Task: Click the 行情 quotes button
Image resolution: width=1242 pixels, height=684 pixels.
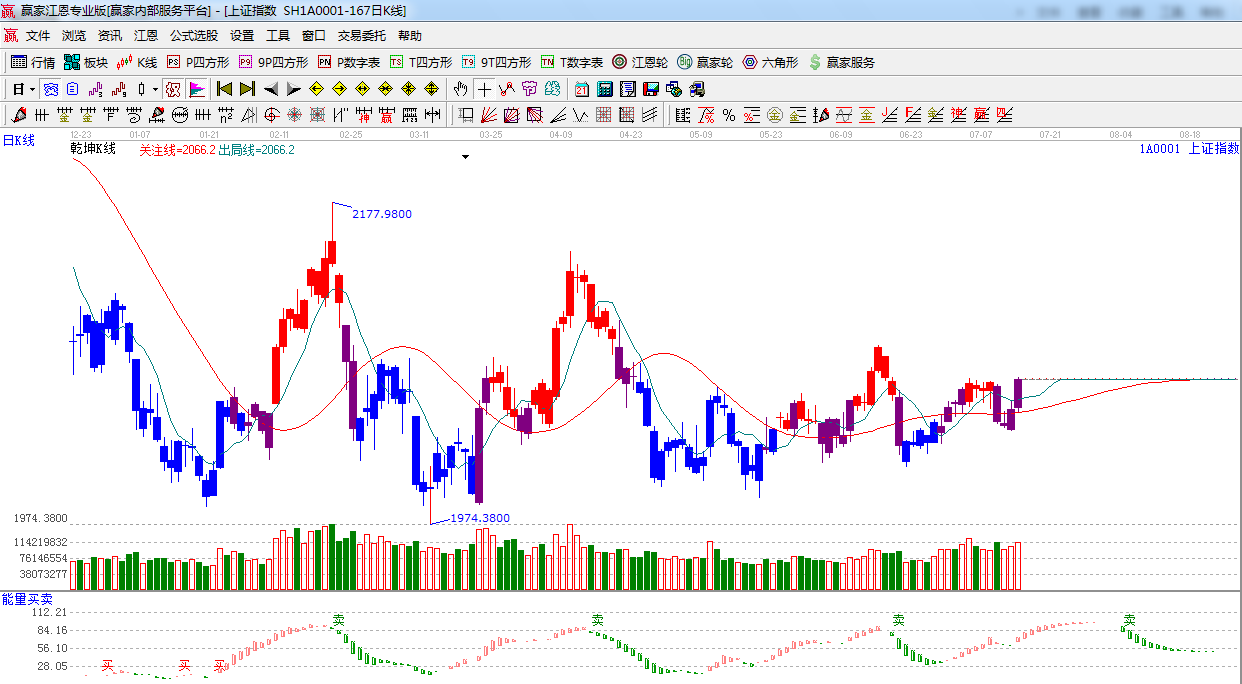Action: pos(33,62)
